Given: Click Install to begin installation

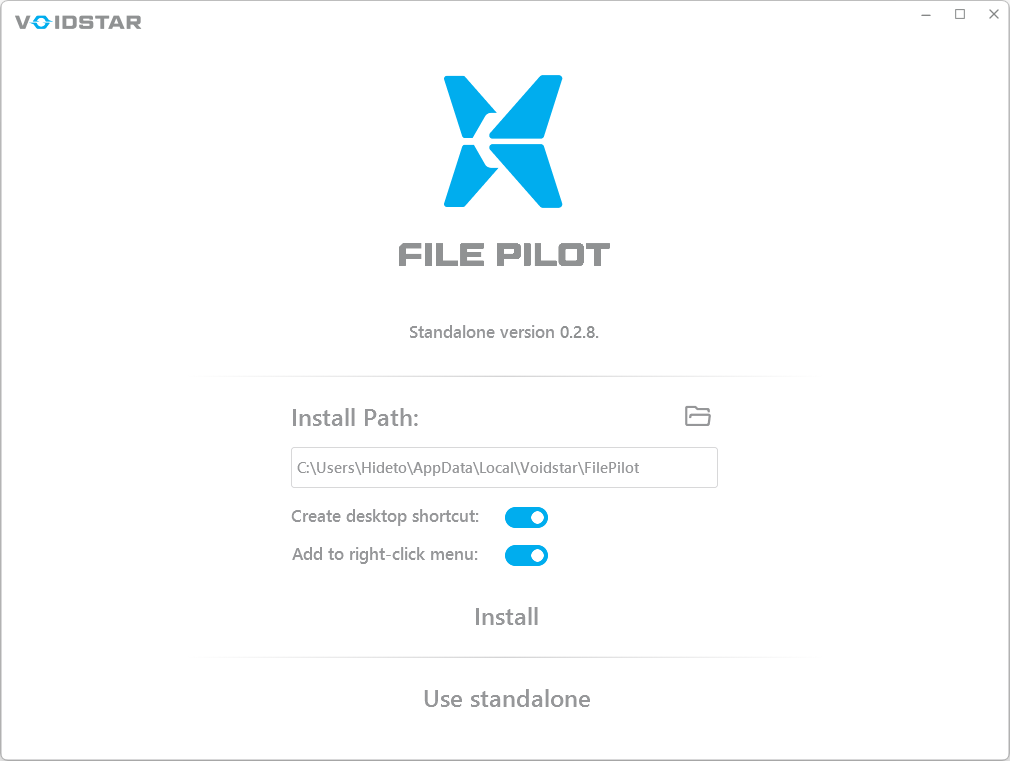Looking at the screenshot, I should click(x=506, y=617).
